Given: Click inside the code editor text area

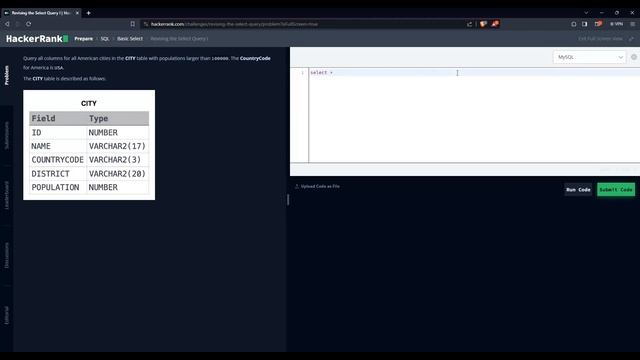Looking at the screenshot, I should click(x=474, y=116).
